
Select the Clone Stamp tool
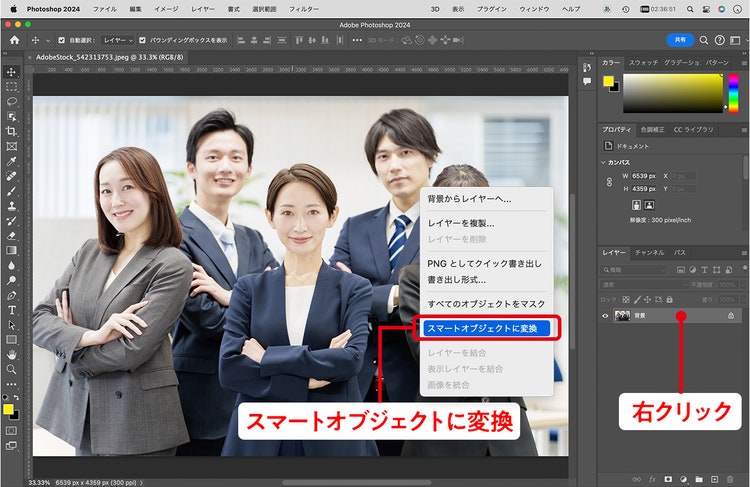[x=11, y=206]
